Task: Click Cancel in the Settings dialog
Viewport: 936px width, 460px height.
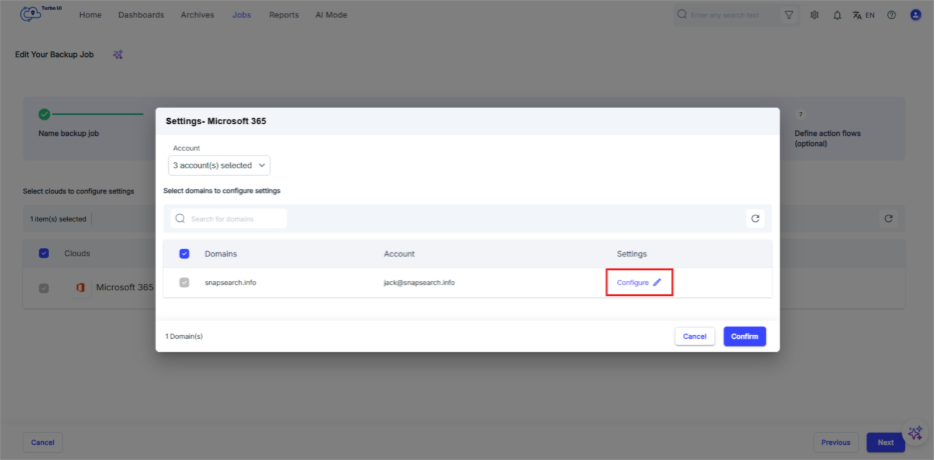Action: [694, 336]
